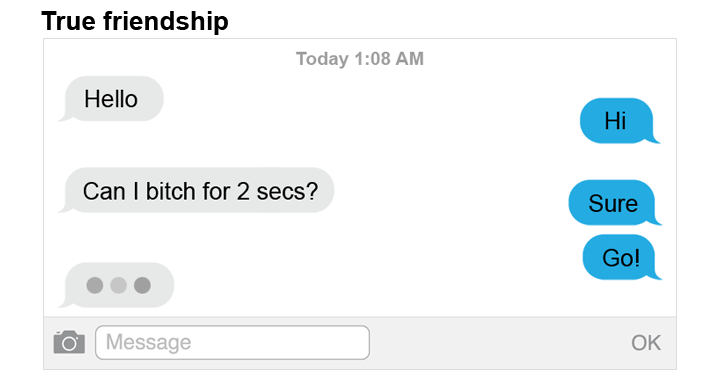The height and width of the screenshot is (378, 720).
Task: Click the "True friendship" heading
Action: tap(135, 21)
